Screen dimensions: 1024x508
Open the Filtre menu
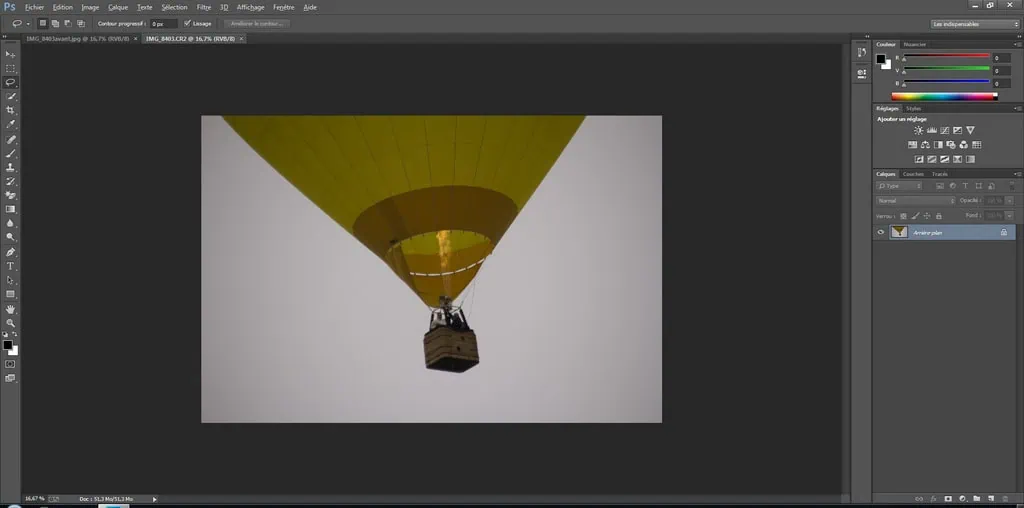[204, 7]
